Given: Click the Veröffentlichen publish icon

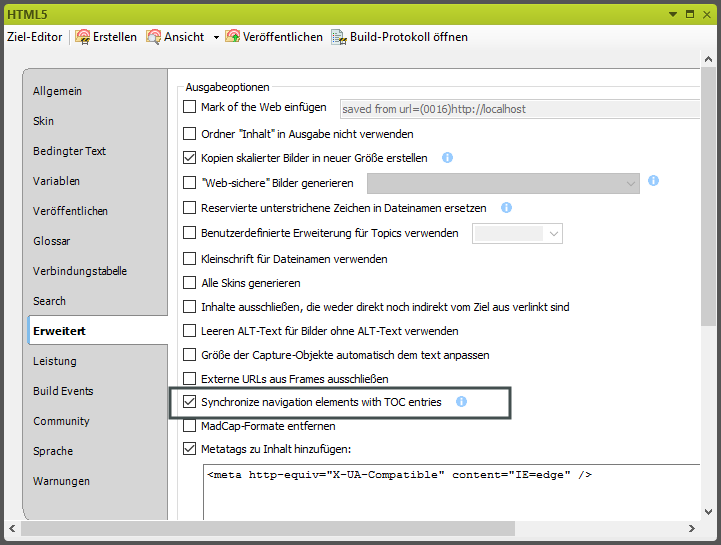Looking at the screenshot, I should [233, 37].
